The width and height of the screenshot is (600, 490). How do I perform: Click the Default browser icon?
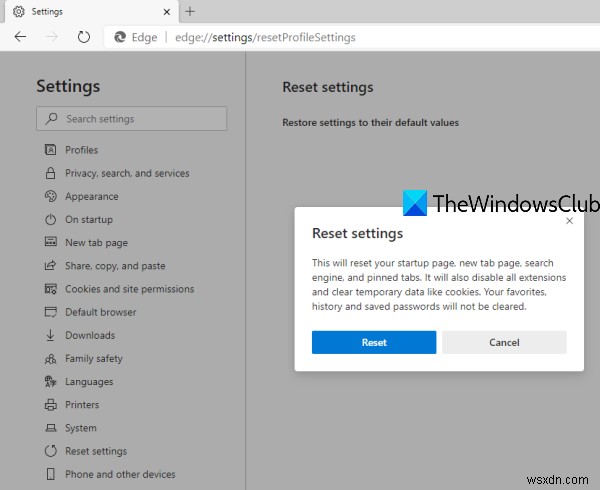pos(51,312)
